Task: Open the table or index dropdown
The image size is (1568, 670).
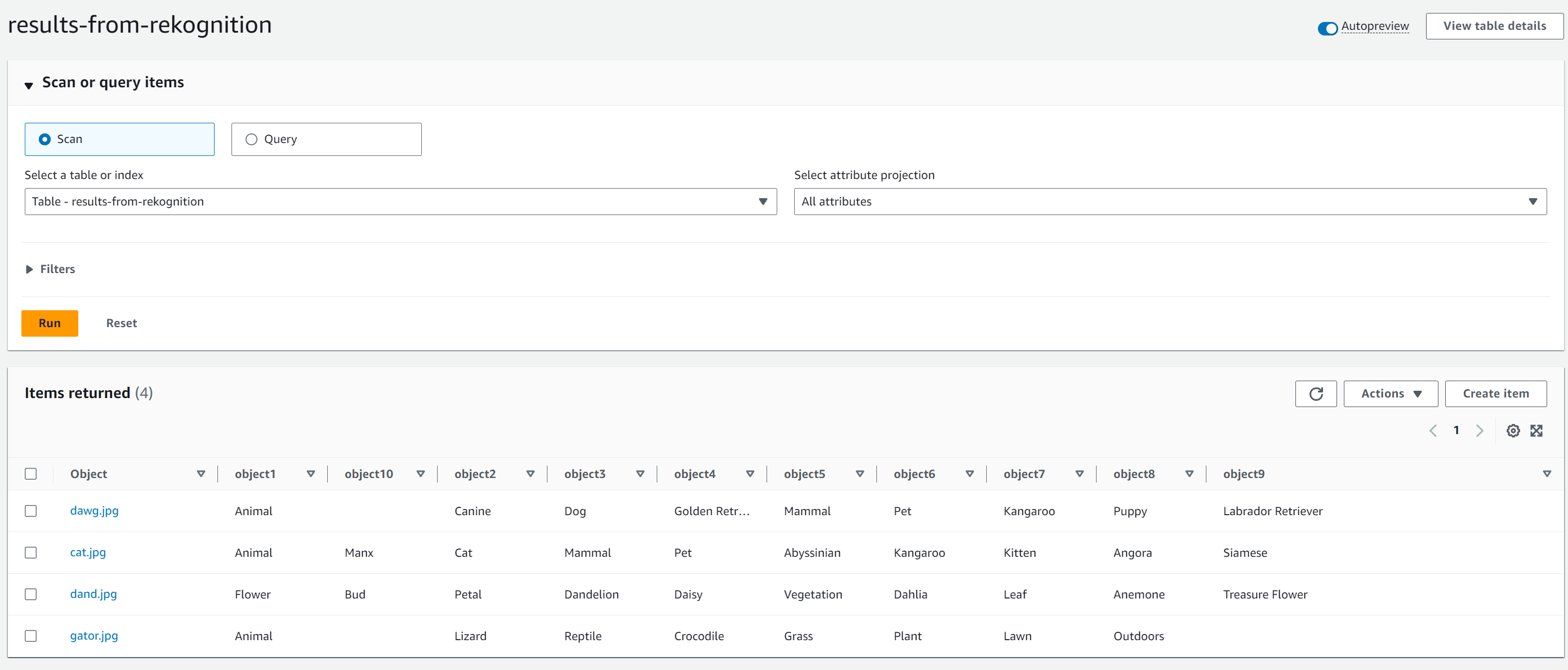Action: pyautogui.click(x=400, y=202)
